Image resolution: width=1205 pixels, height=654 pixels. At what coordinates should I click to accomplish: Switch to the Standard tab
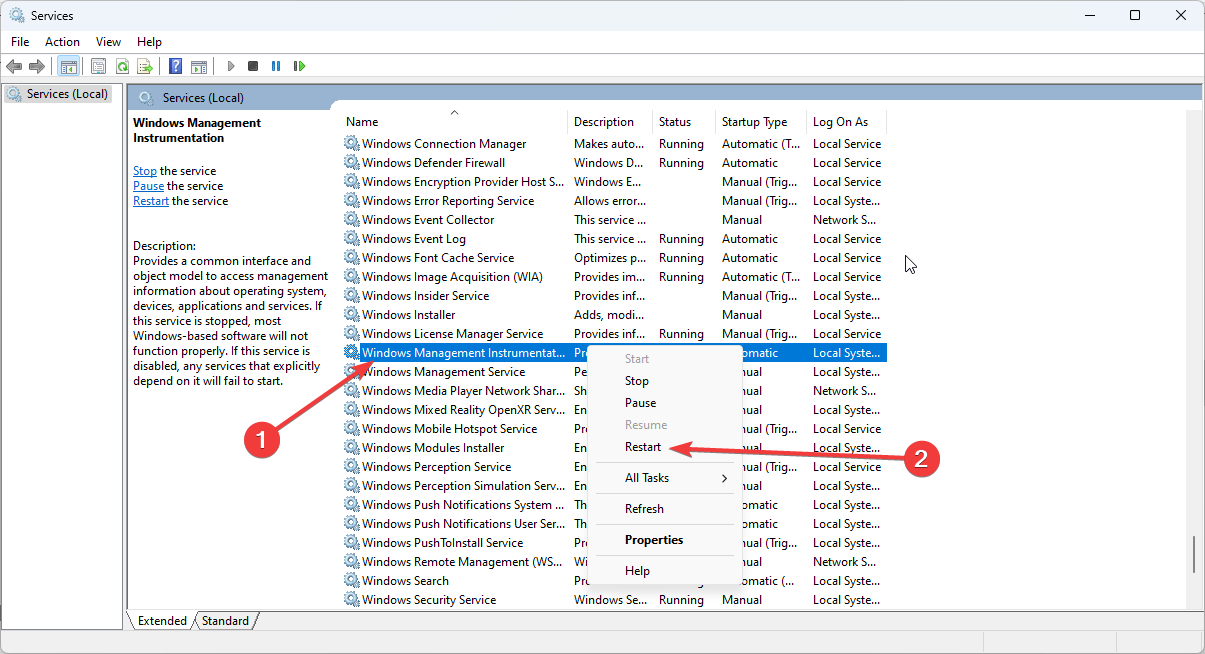coord(225,621)
